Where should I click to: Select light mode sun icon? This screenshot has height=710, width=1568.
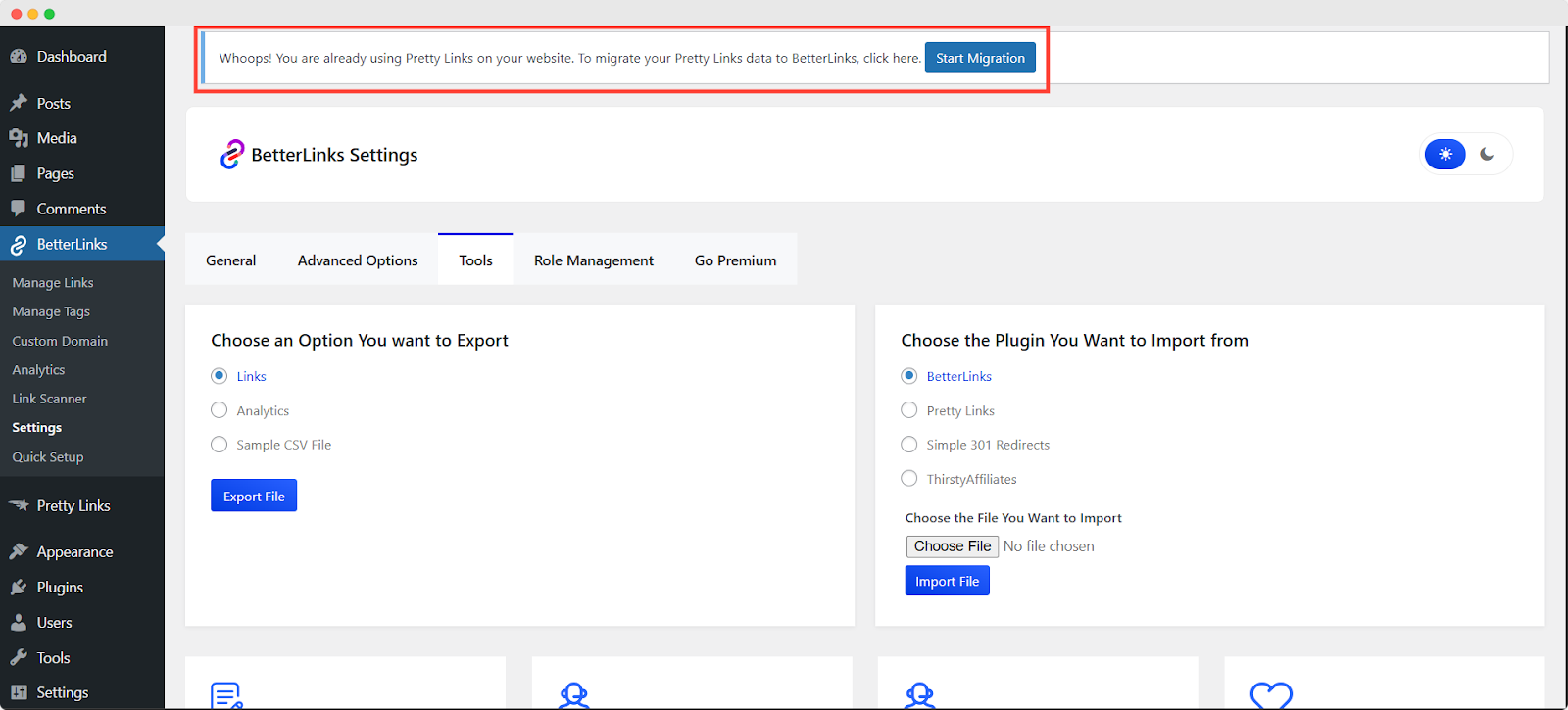point(1445,154)
